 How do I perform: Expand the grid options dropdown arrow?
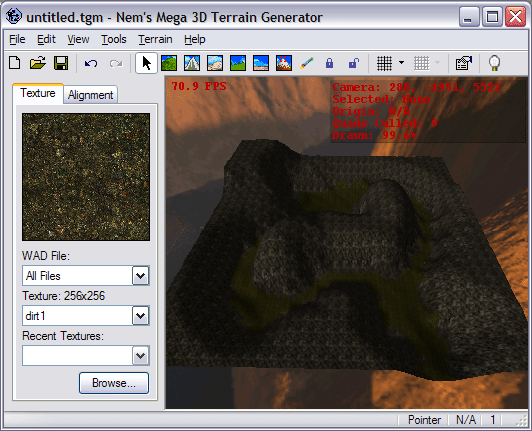click(x=401, y=63)
